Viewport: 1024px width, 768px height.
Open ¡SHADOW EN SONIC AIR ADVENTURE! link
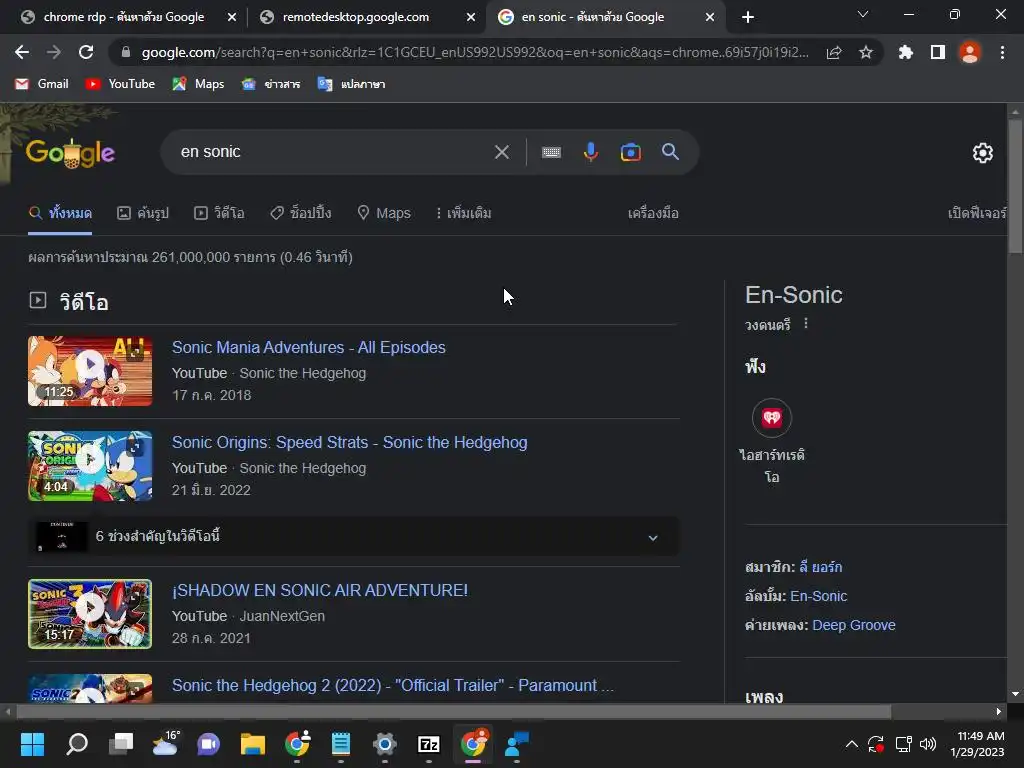(x=320, y=590)
